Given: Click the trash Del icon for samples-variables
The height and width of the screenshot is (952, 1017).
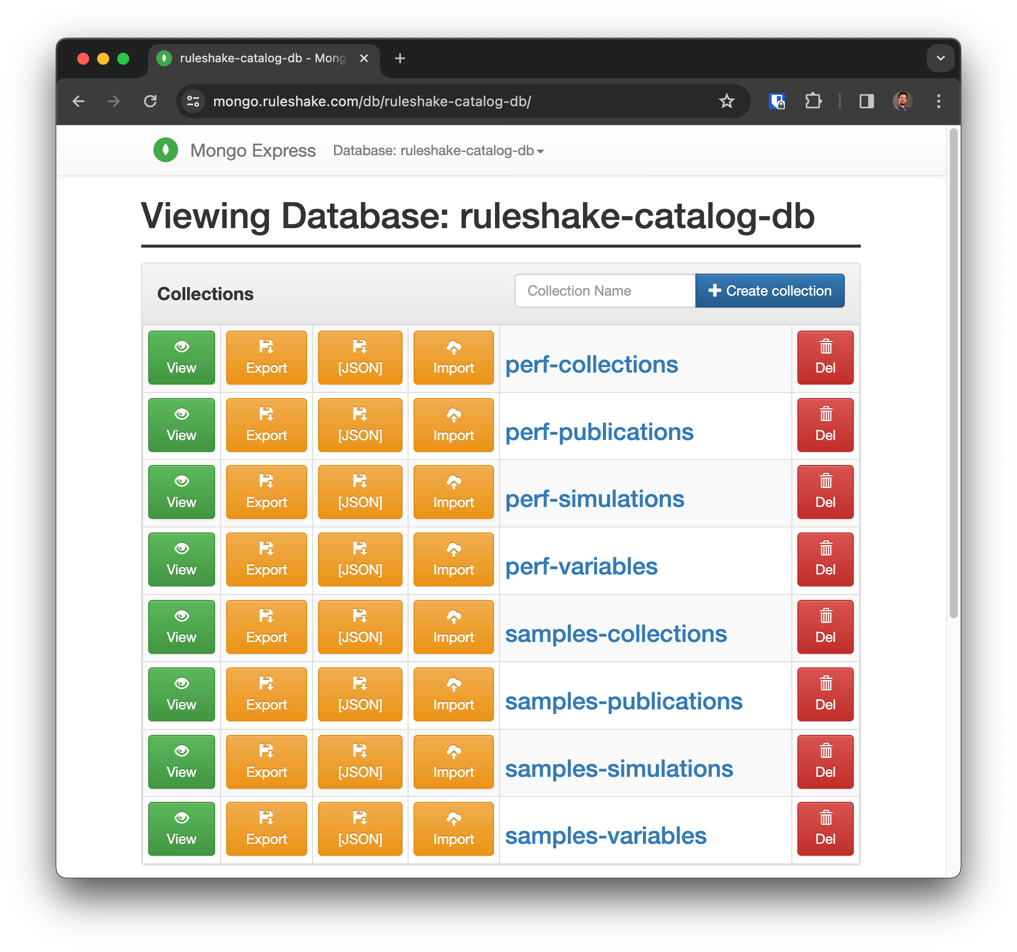Looking at the screenshot, I should (825, 820).
